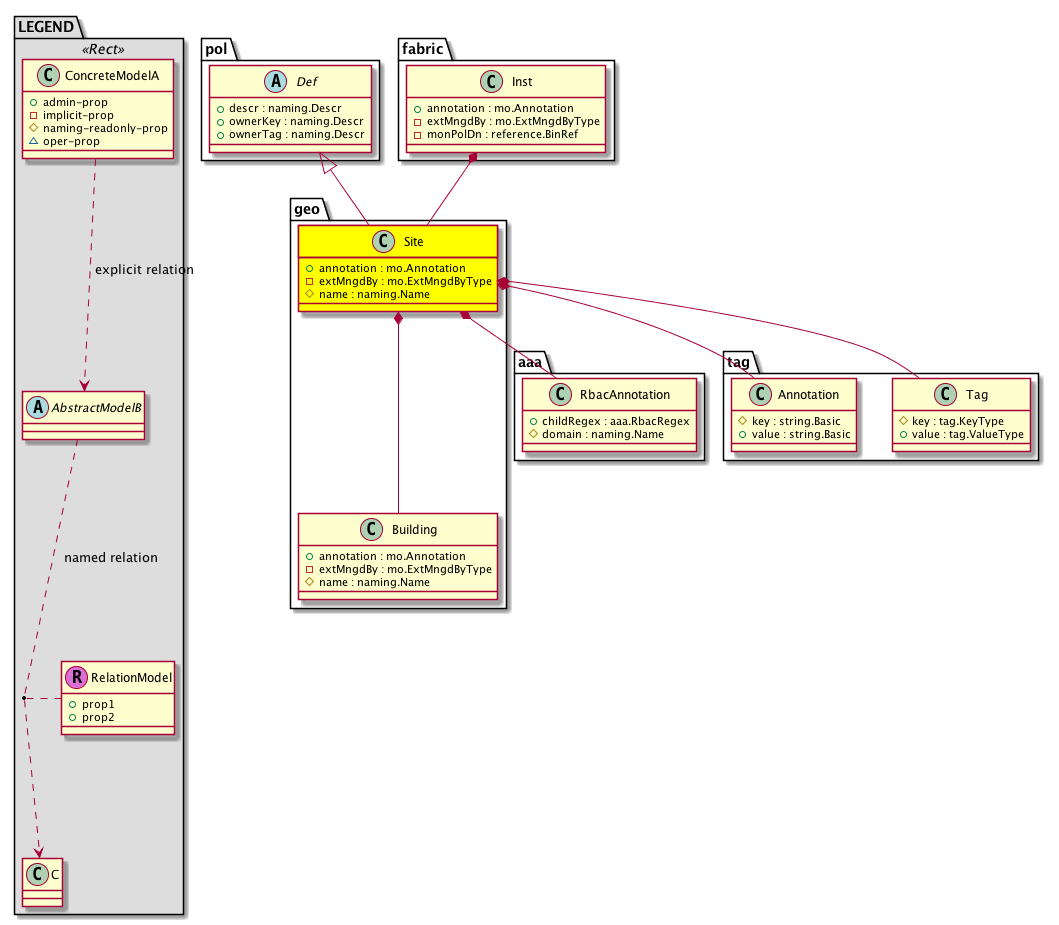Click the 'named relation' label

[x=110, y=557]
